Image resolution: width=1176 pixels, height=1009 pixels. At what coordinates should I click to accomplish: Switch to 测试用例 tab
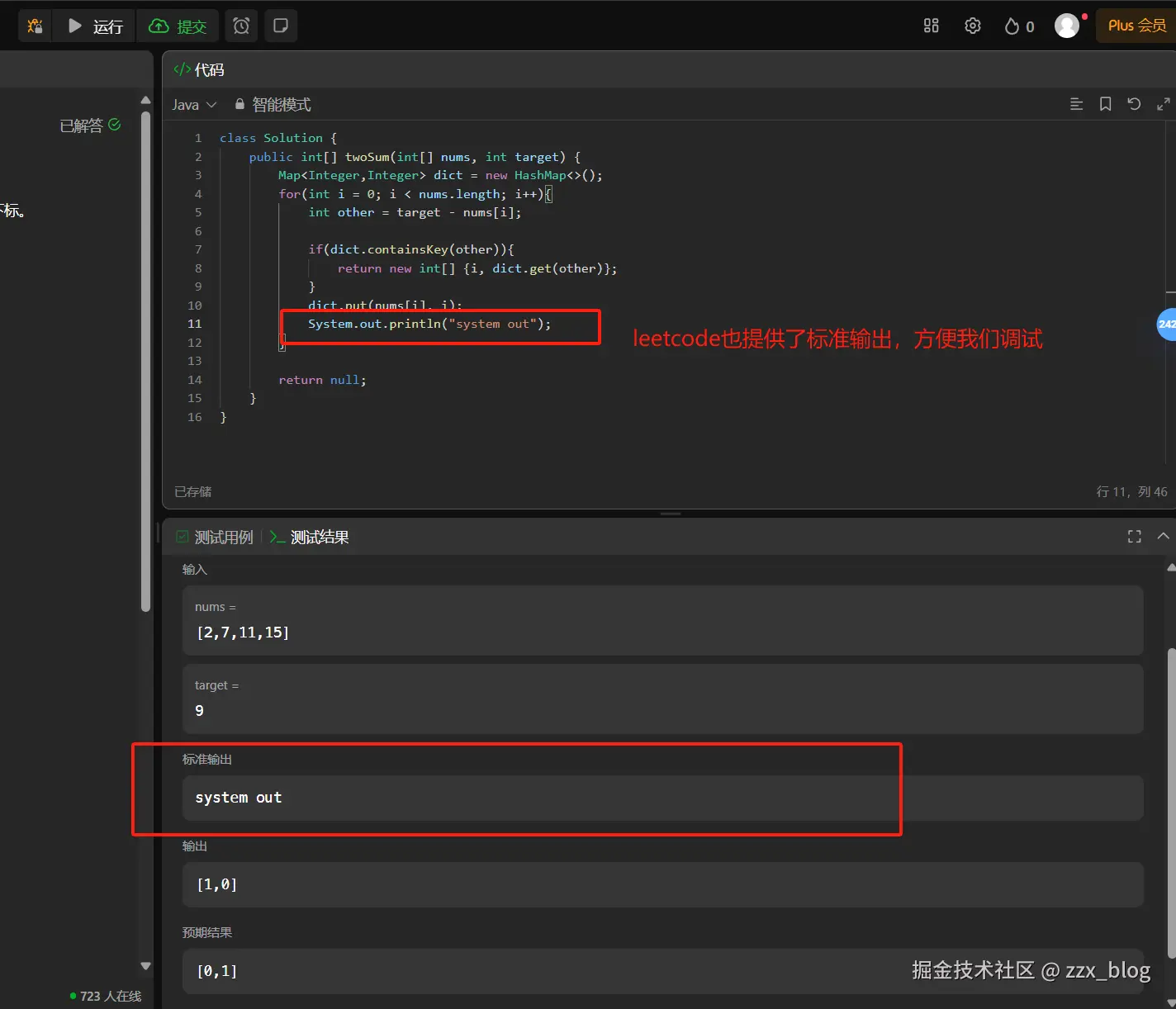[215, 538]
